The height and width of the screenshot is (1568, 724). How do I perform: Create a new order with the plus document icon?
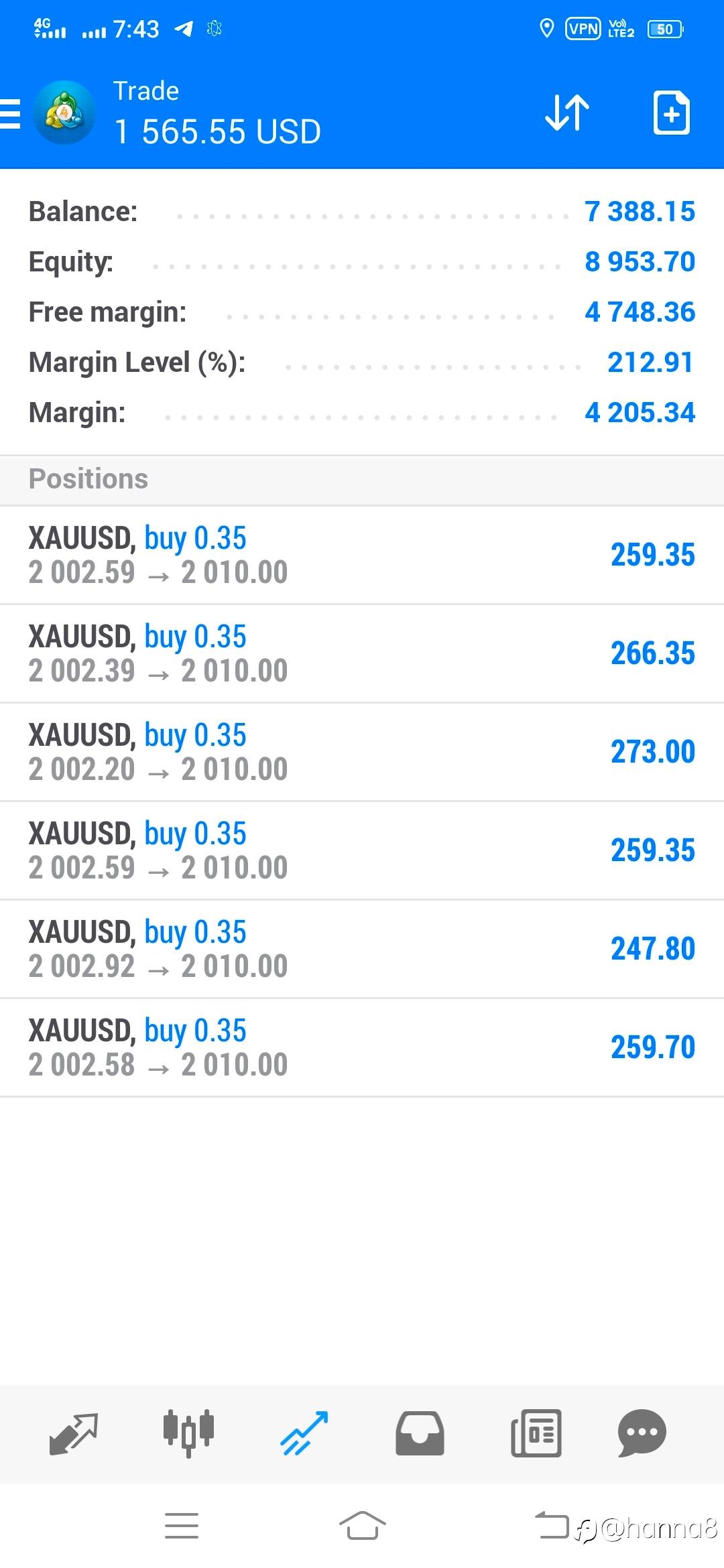[672, 113]
